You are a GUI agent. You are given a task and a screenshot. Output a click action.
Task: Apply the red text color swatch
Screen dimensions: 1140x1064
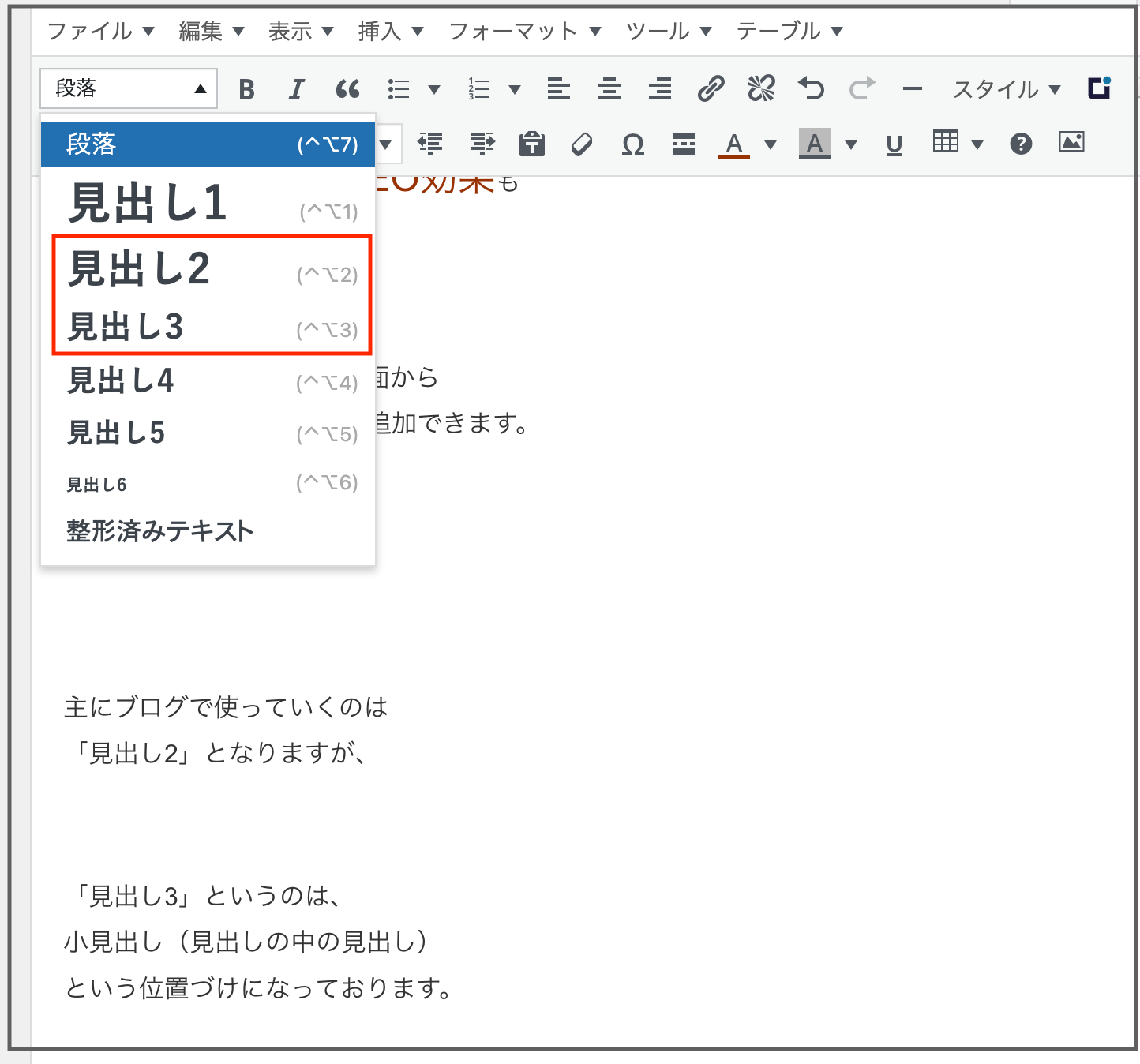coord(734,144)
